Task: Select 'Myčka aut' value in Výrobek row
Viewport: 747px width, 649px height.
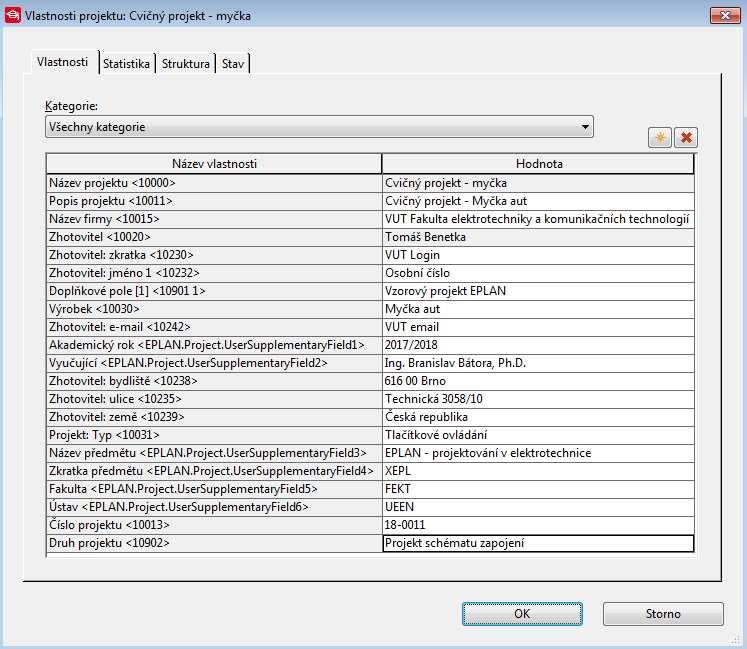Action: pos(538,309)
